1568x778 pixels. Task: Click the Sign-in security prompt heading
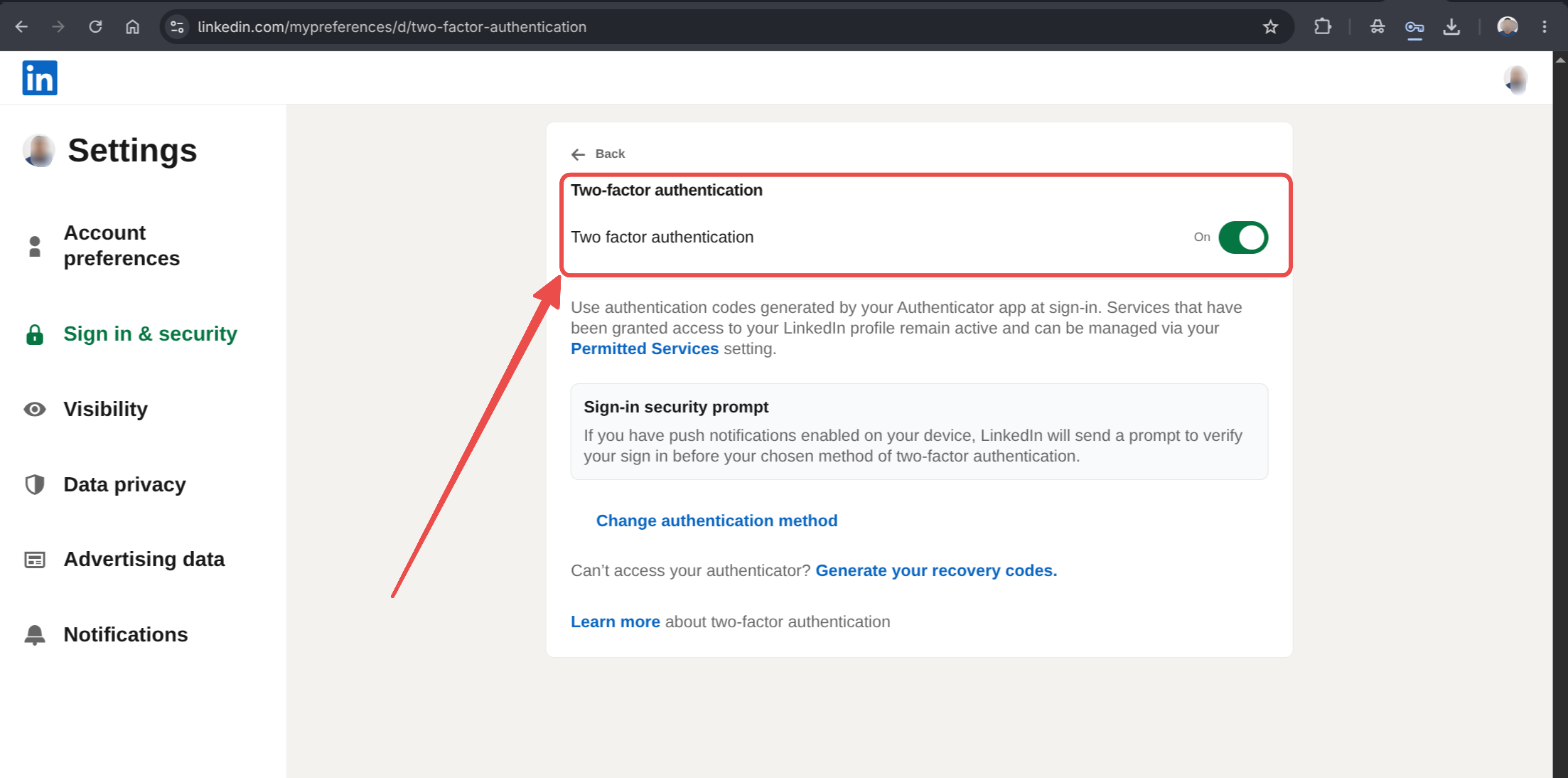(676, 407)
